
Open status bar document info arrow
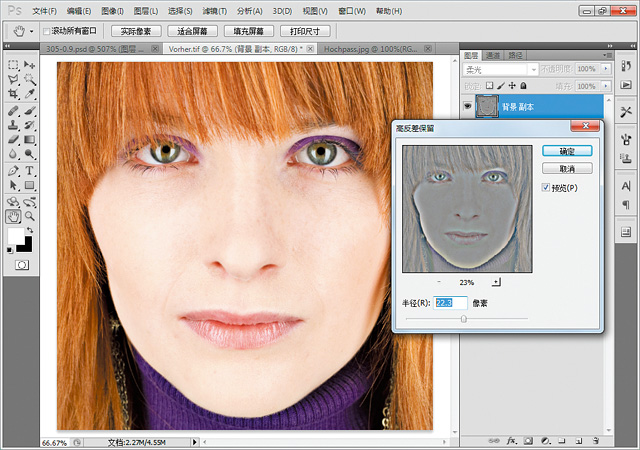tap(195, 442)
